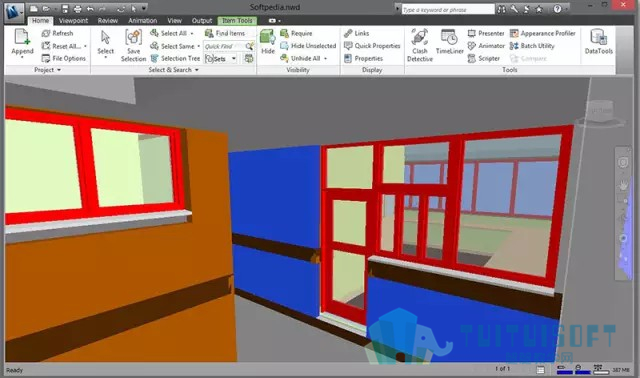Image resolution: width=640 pixels, height=378 pixels.
Task: Open DataTools
Action: [599, 42]
